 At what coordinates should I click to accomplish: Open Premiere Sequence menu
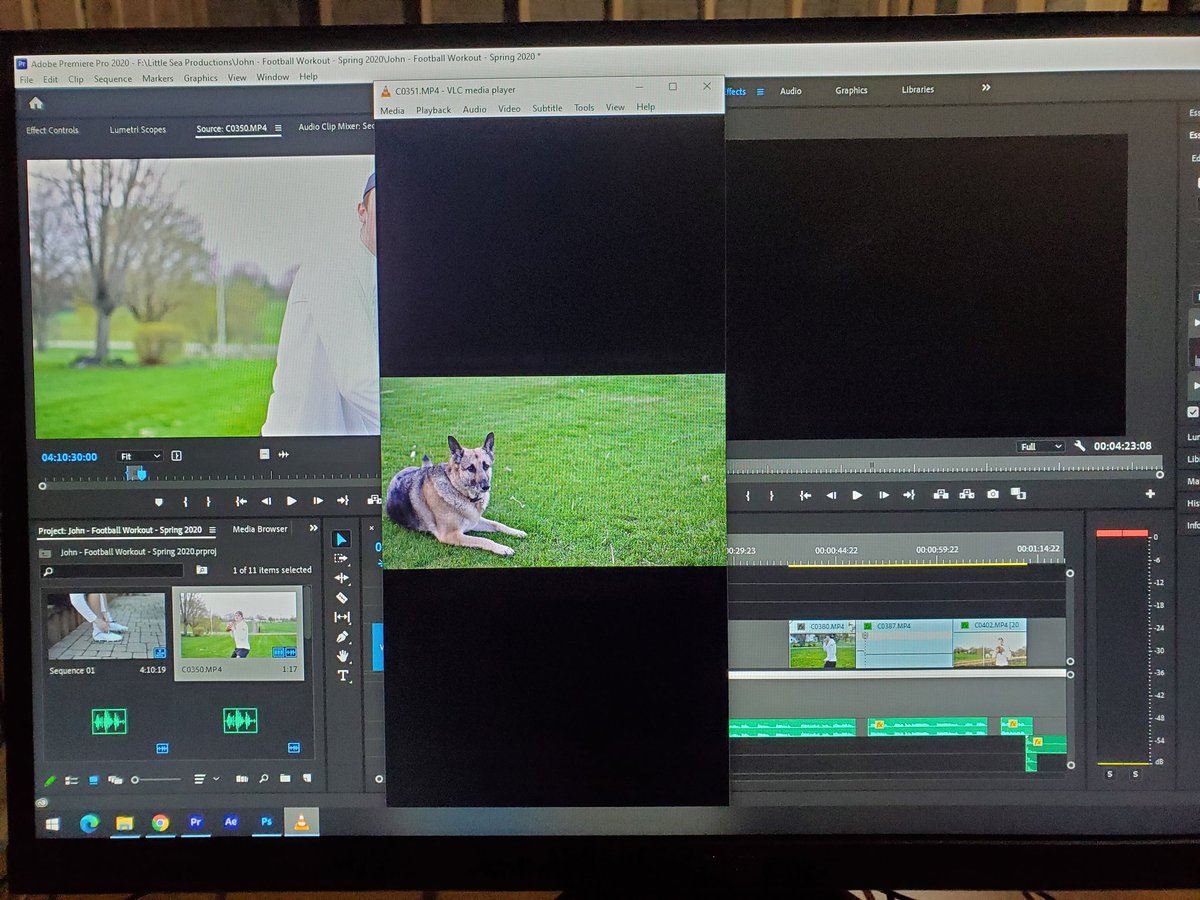(113, 79)
